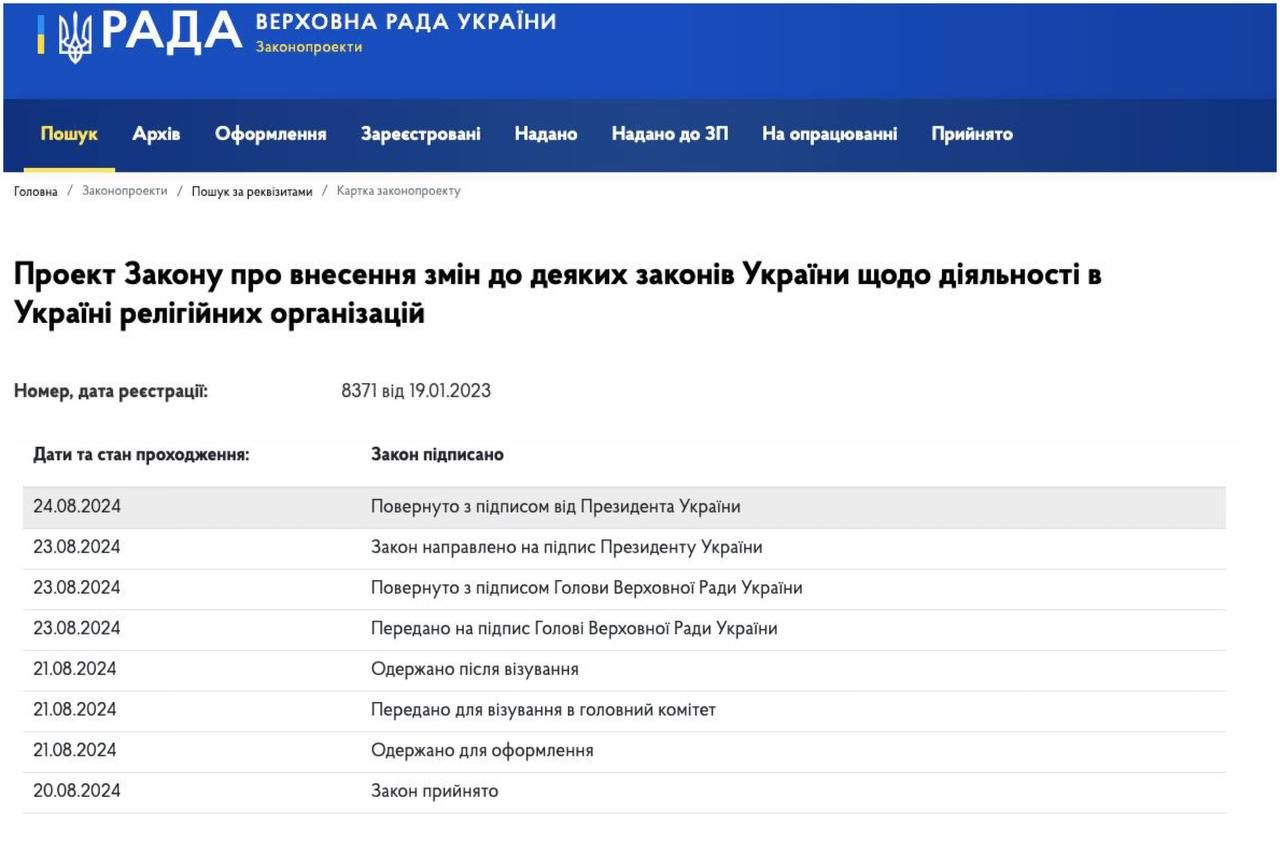
Task: Click the Законопроекти subtitle in header
Action: tap(308, 47)
